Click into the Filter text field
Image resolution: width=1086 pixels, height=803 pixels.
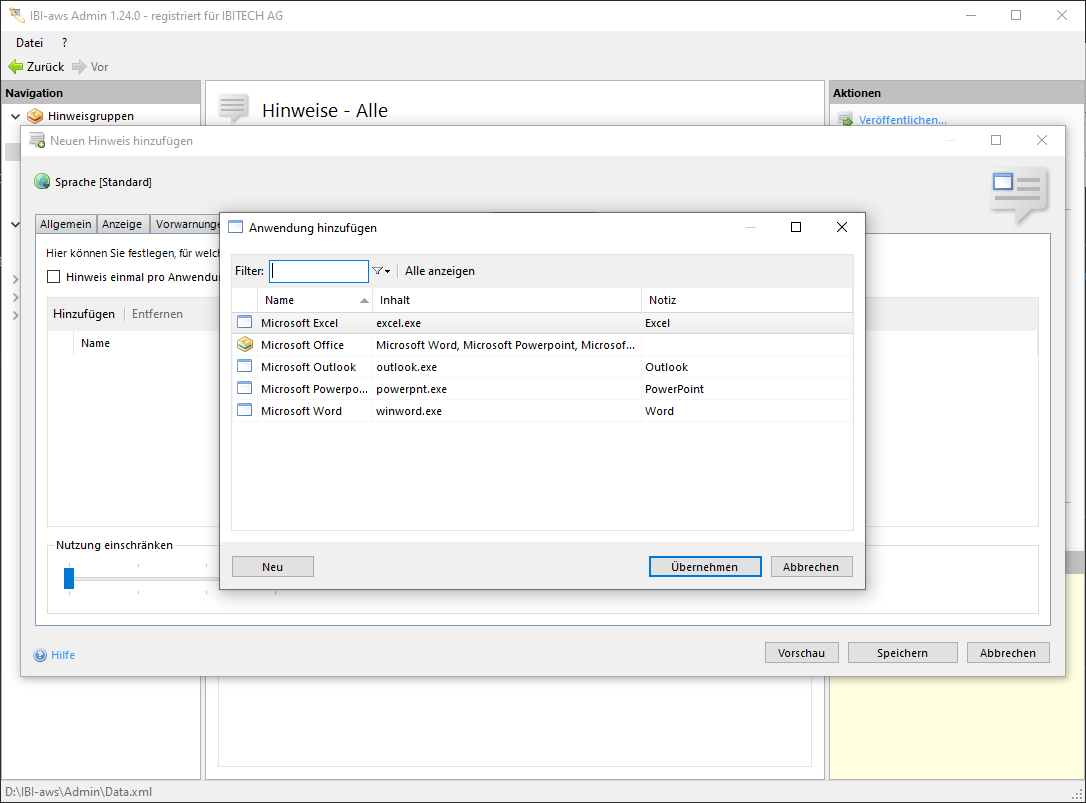(x=319, y=271)
